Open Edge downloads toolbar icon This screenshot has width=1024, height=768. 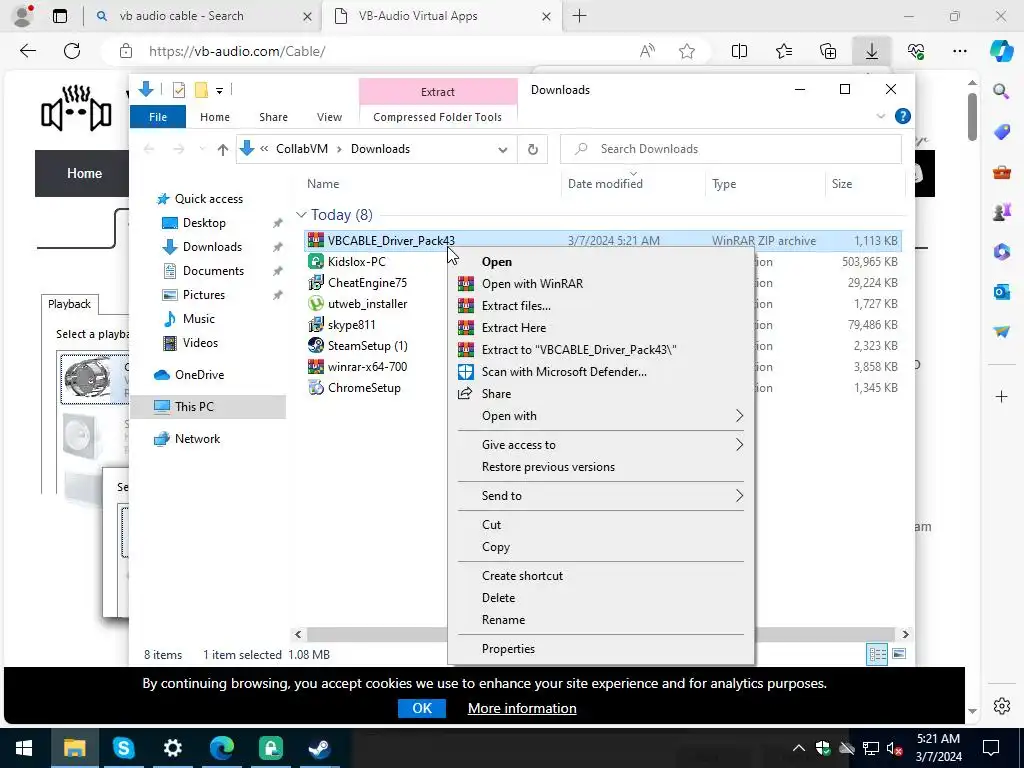tap(872, 51)
